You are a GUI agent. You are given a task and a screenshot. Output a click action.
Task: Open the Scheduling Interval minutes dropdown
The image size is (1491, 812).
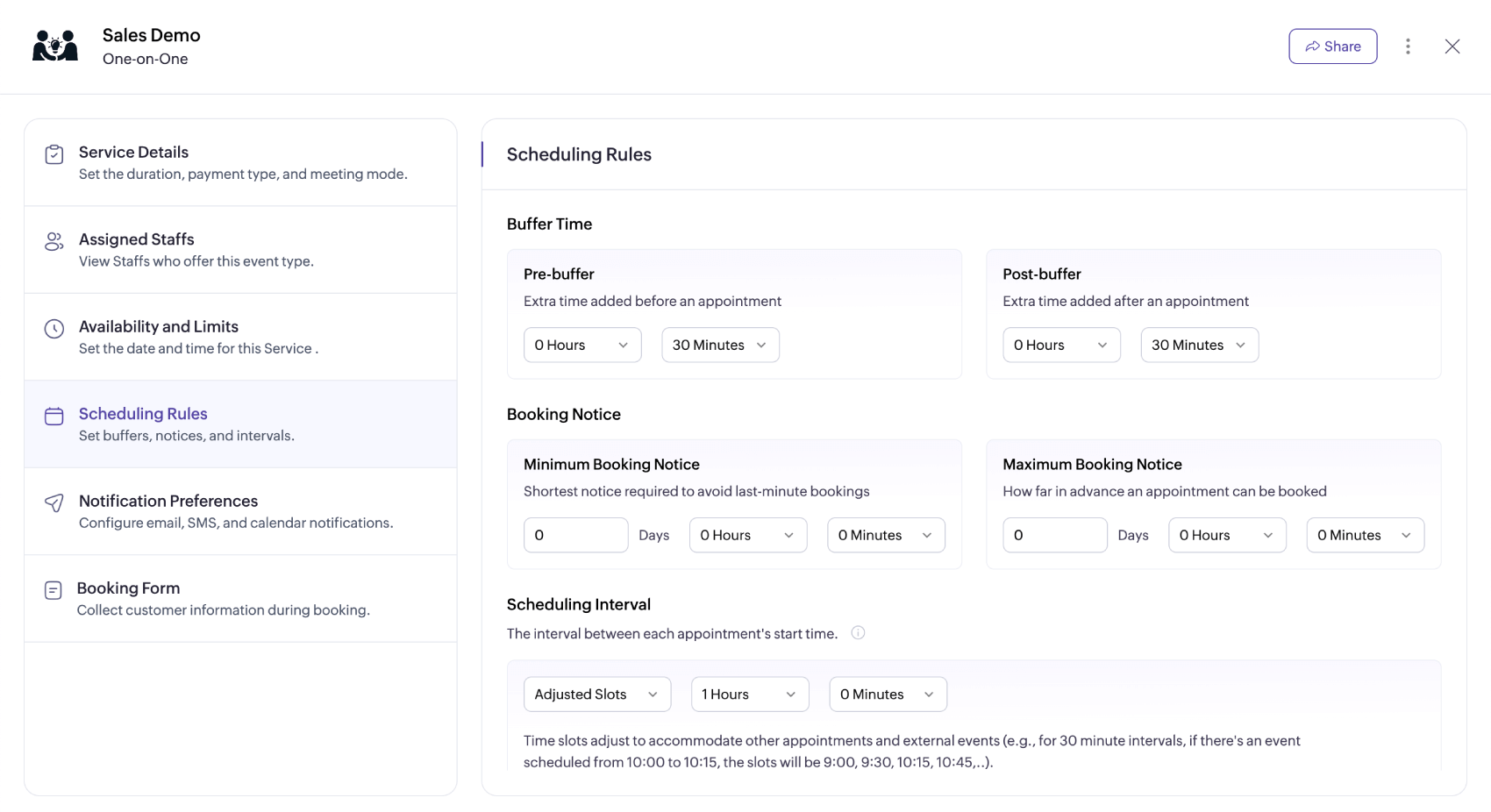(887, 694)
